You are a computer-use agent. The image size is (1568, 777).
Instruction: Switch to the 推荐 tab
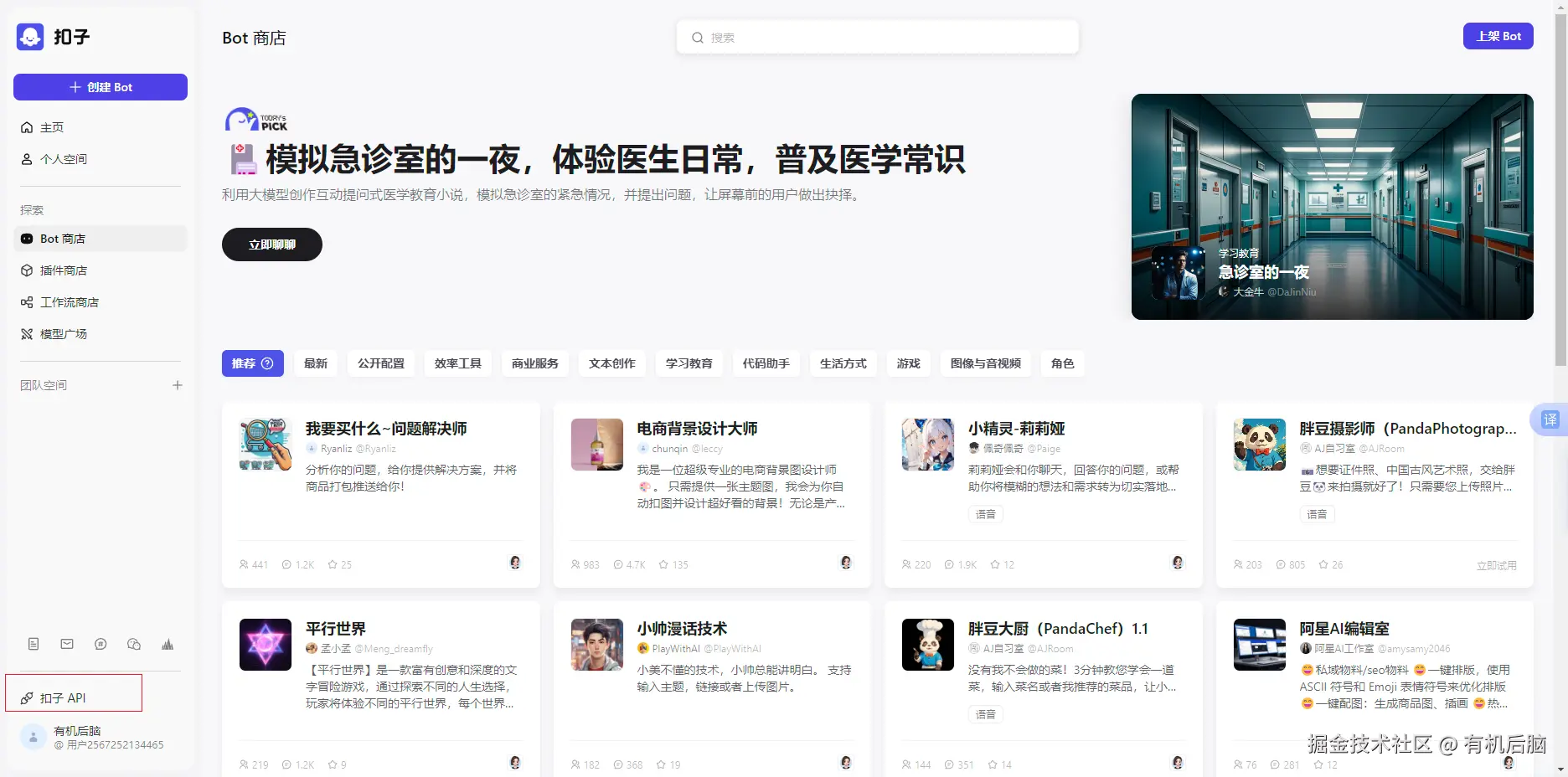[253, 363]
